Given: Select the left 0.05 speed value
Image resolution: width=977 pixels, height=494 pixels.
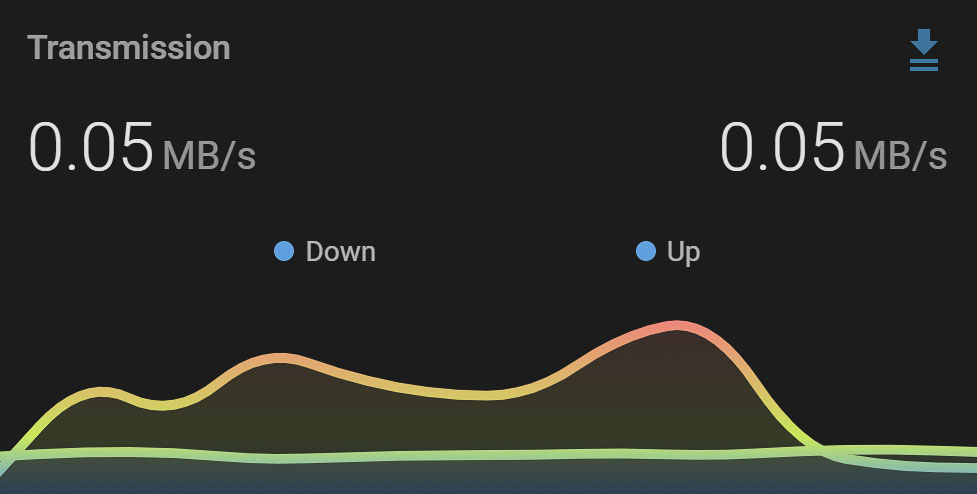Looking at the screenshot, I should [x=91, y=147].
